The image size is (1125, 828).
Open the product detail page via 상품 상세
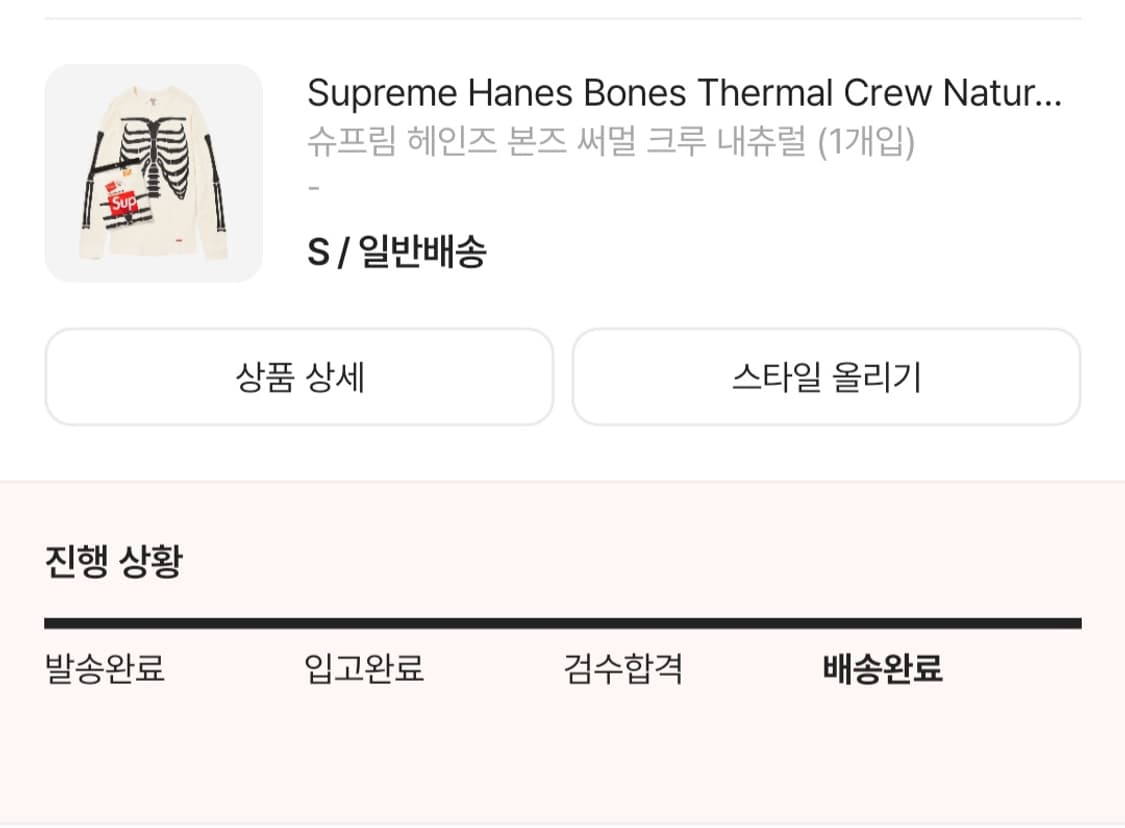pyautogui.click(x=298, y=377)
